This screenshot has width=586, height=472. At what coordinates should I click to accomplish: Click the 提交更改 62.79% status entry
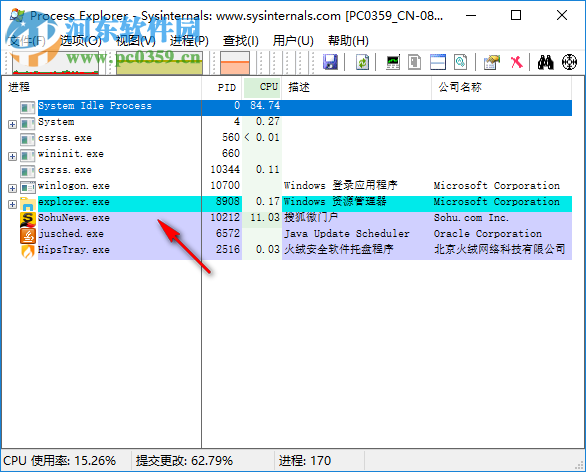[185, 461]
